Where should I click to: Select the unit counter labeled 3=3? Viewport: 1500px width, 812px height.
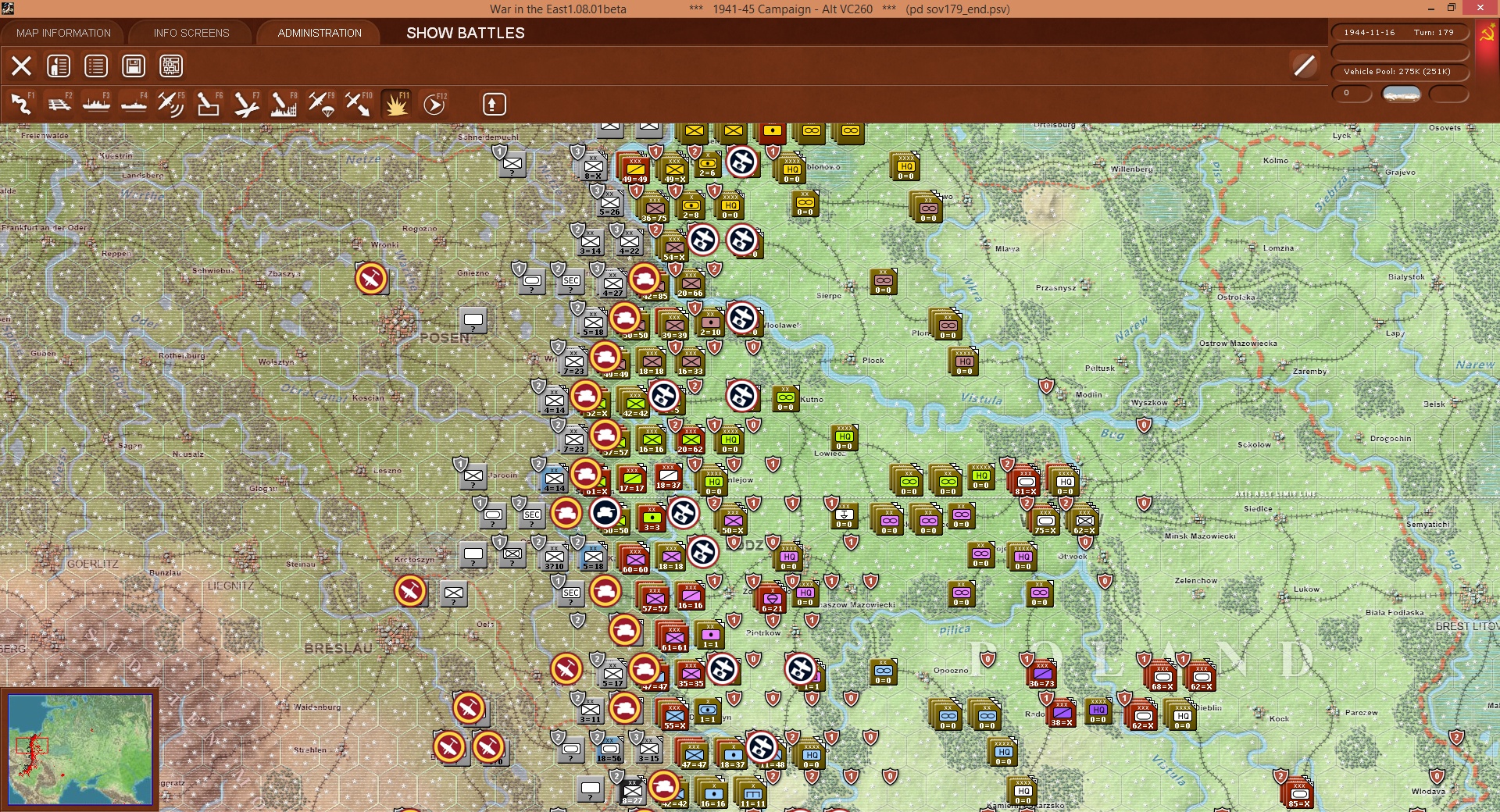(x=652, y=517)
